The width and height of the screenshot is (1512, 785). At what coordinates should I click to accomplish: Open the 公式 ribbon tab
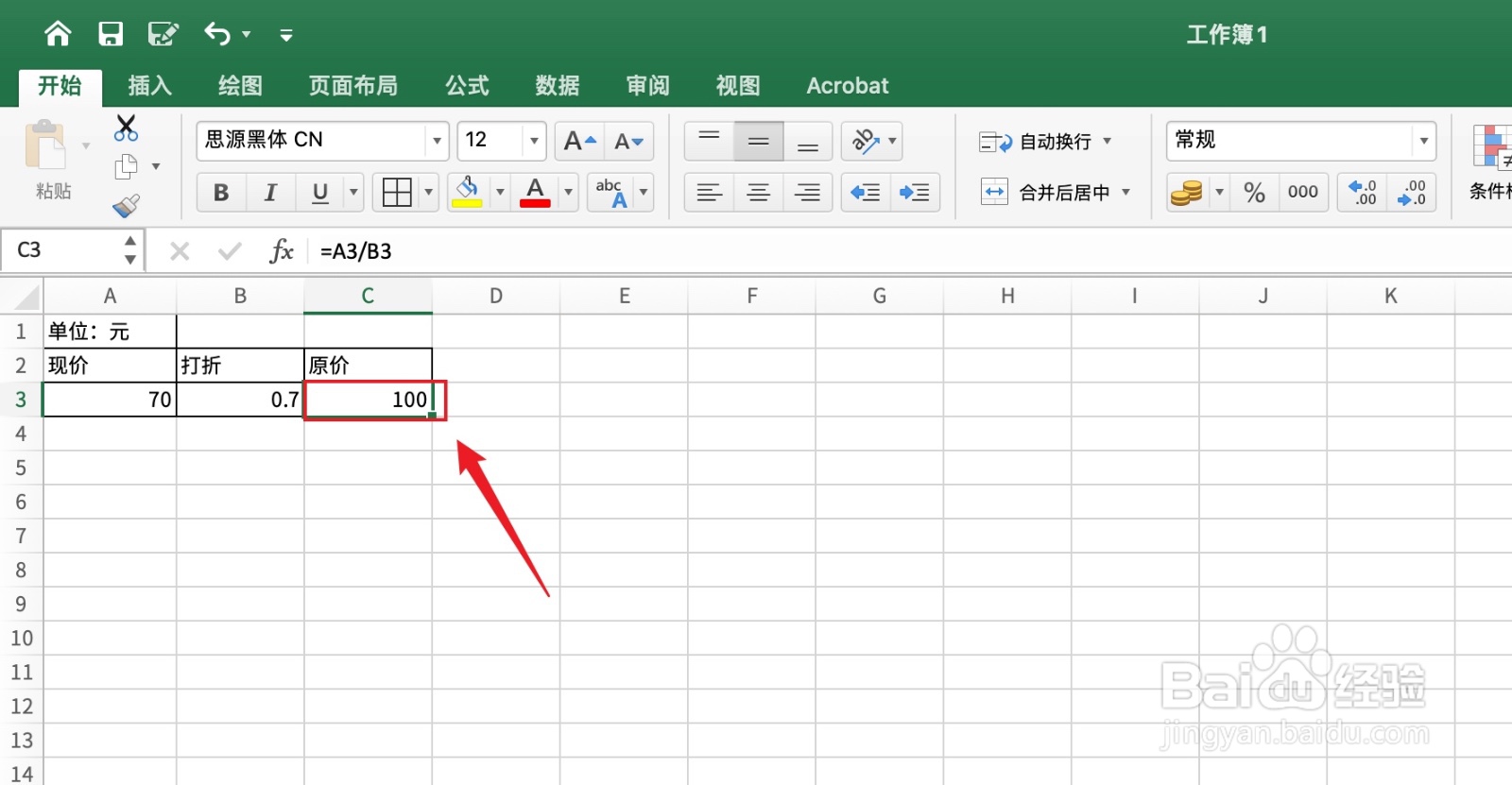click(x=467, y=86)
